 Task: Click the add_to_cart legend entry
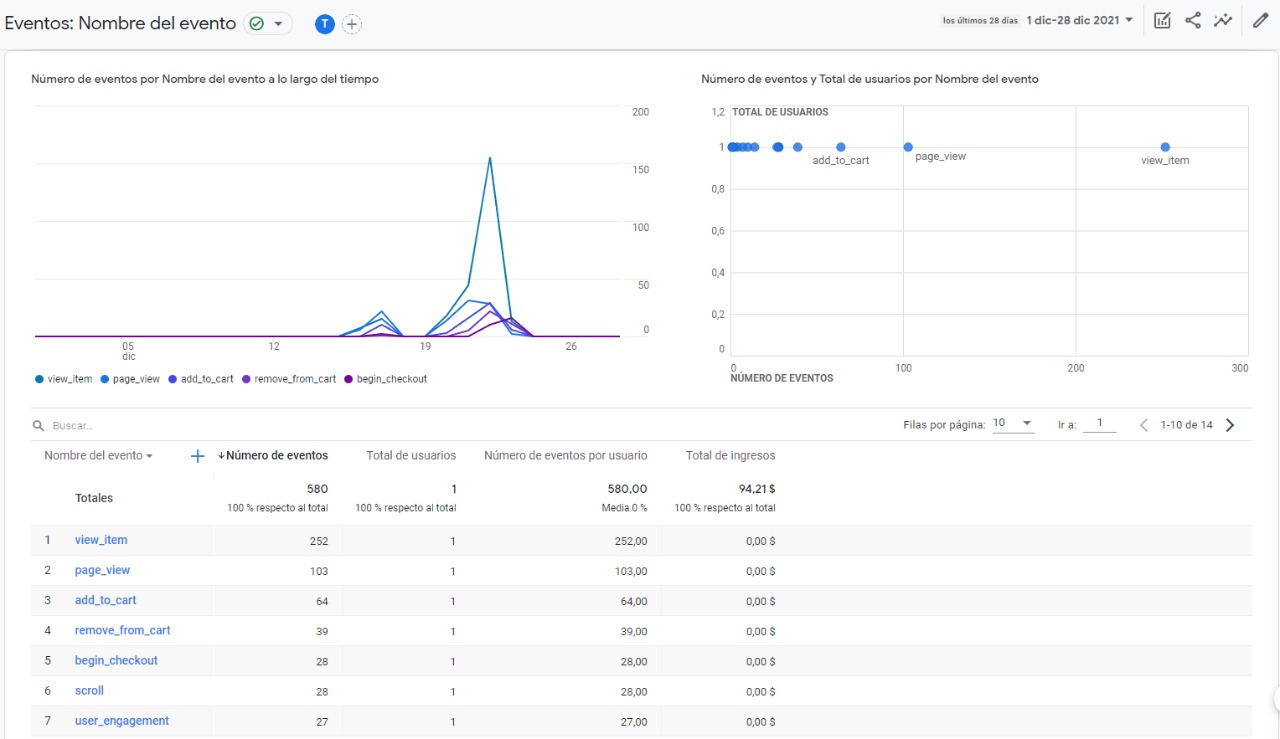click(x=200, y=379)
